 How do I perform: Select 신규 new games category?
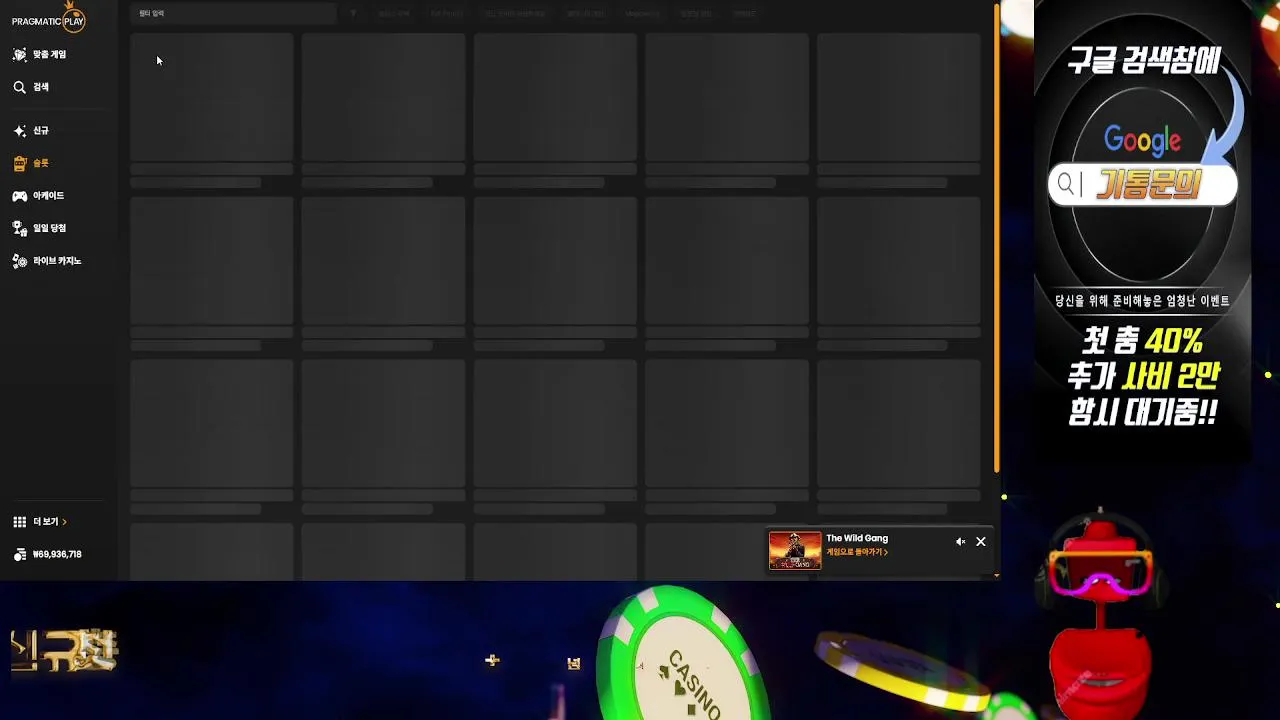[31, 131]
